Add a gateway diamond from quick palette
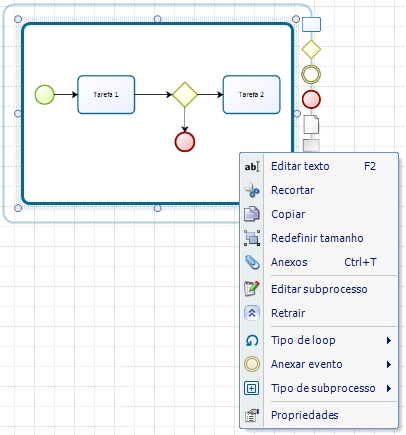 coord(311,49)
